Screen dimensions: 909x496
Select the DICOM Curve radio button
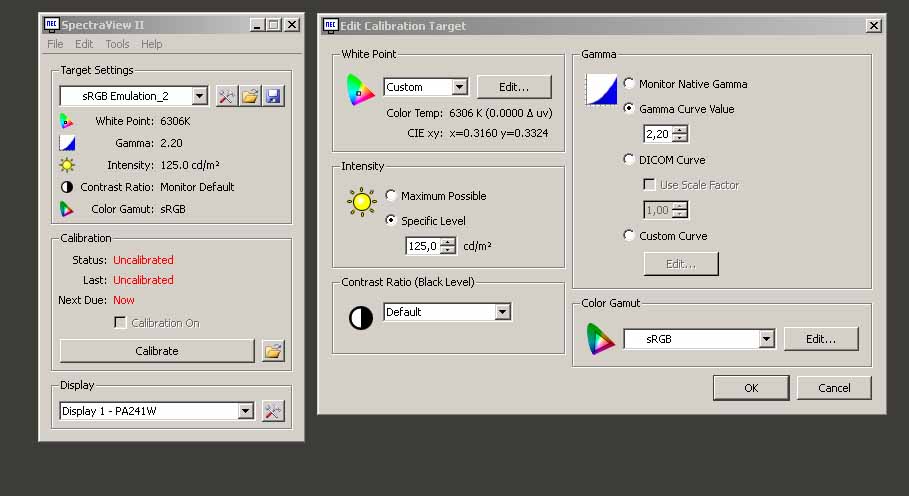(x=629, y=160)
